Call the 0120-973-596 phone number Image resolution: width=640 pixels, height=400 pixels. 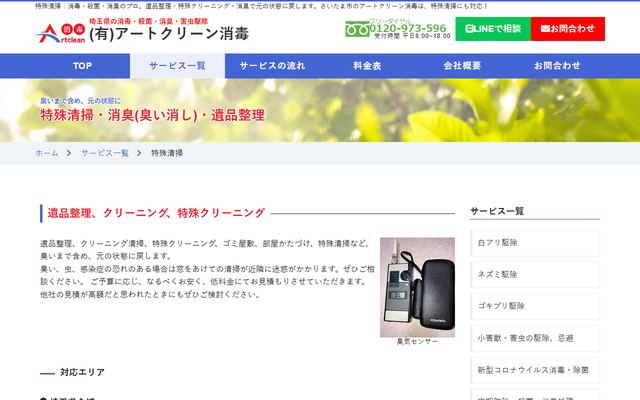(408, 28)
